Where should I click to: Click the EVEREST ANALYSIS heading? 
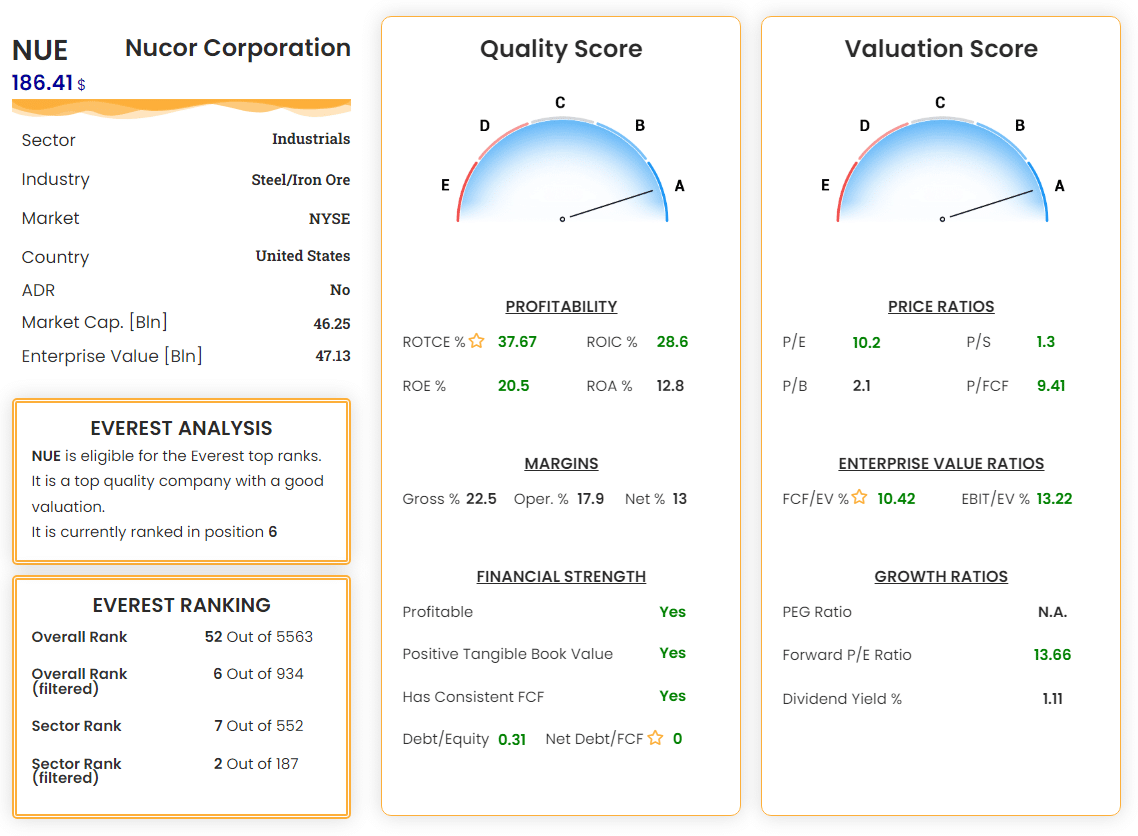tap(181, 428)
